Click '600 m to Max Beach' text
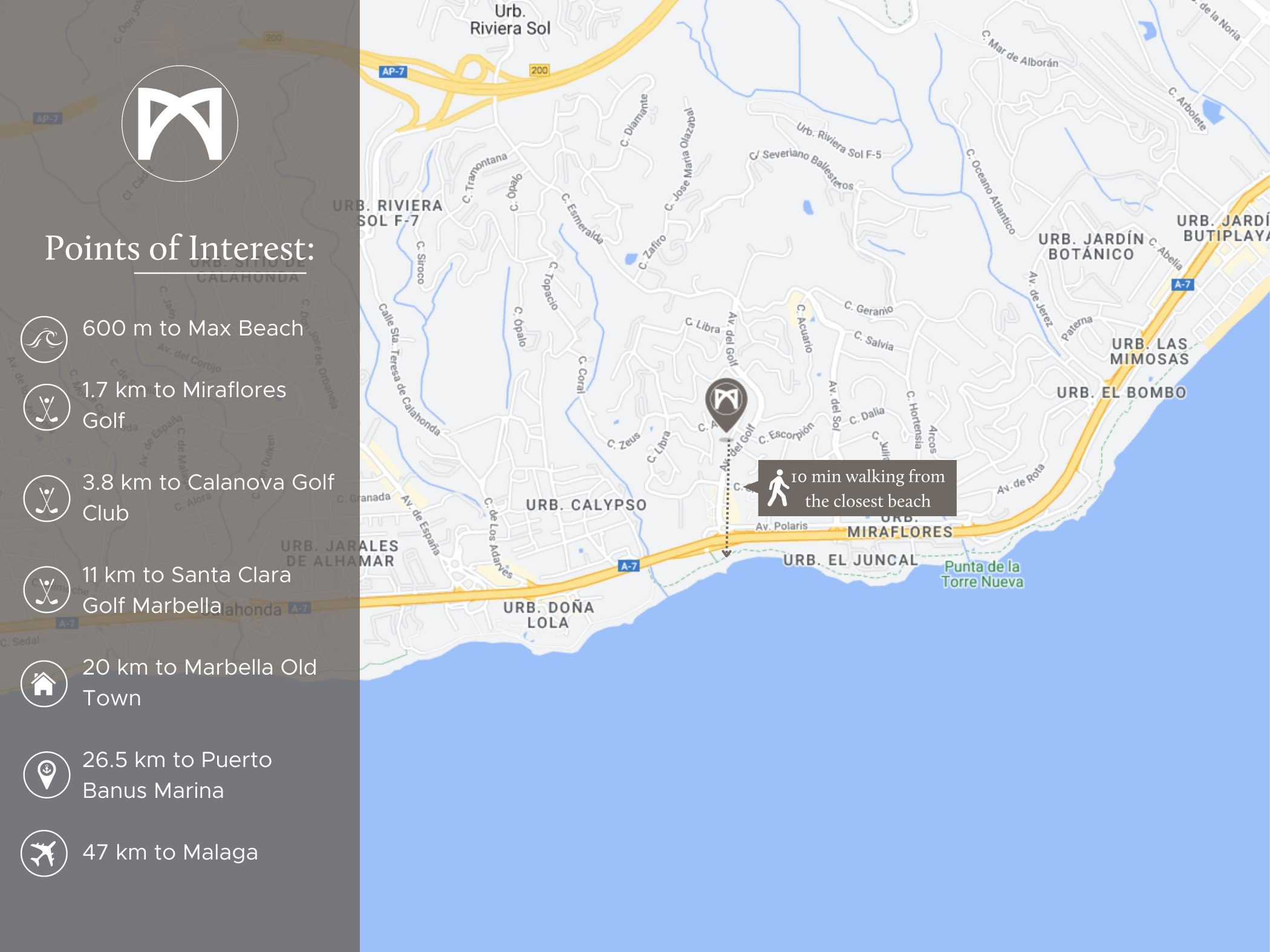The image size is (1270, 952). coord(192,328)
